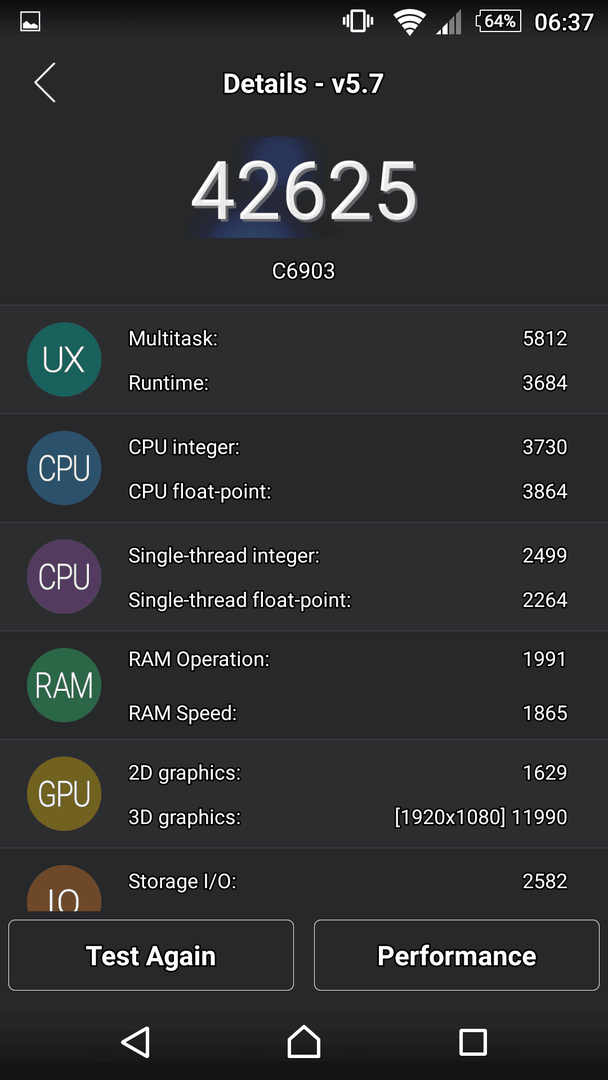Tap the blue CPU category icon
This screenshot has width=608, height=1080.
(x=64, y=468)
